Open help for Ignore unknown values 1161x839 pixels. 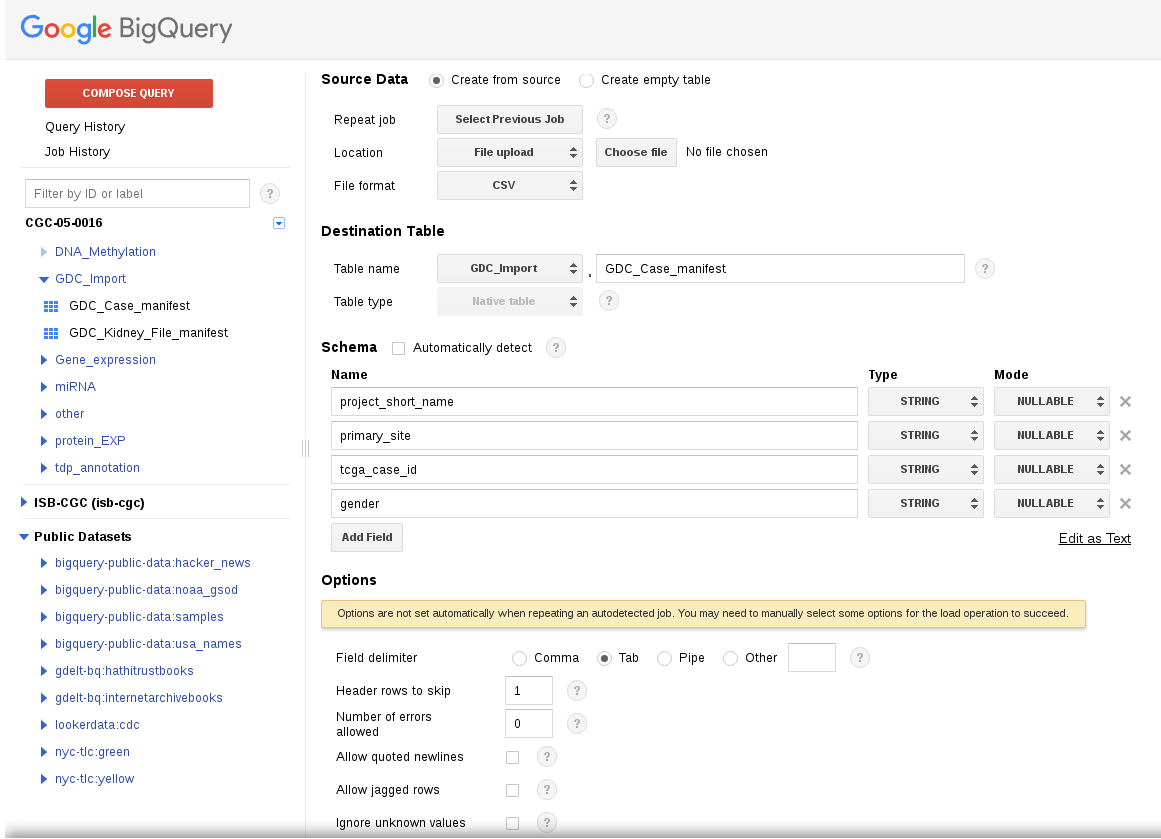546,822
